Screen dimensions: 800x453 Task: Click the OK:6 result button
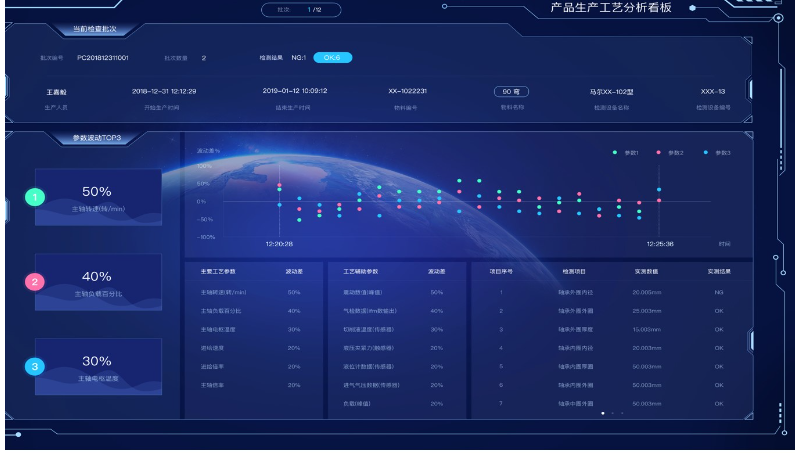(332, 58)
